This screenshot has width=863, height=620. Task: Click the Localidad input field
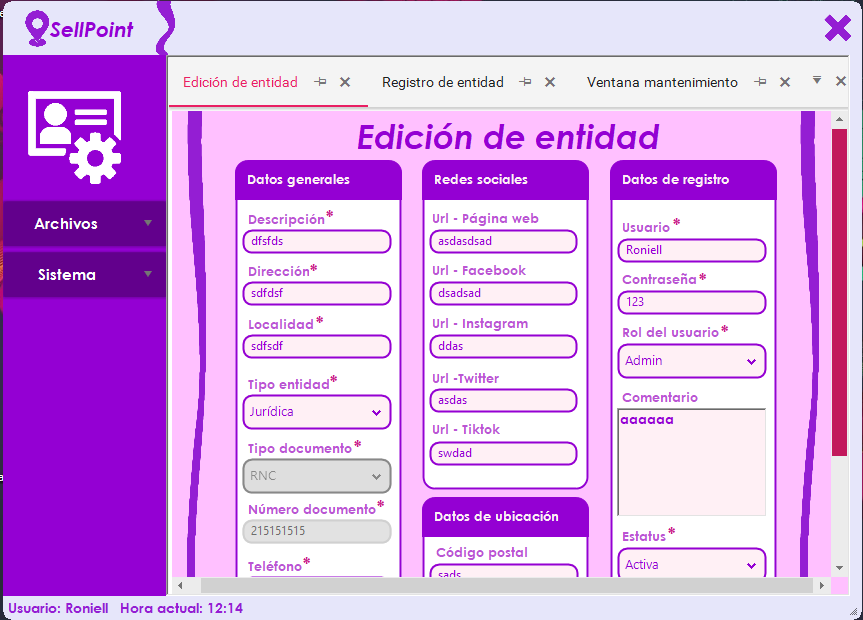coord(317,346)
